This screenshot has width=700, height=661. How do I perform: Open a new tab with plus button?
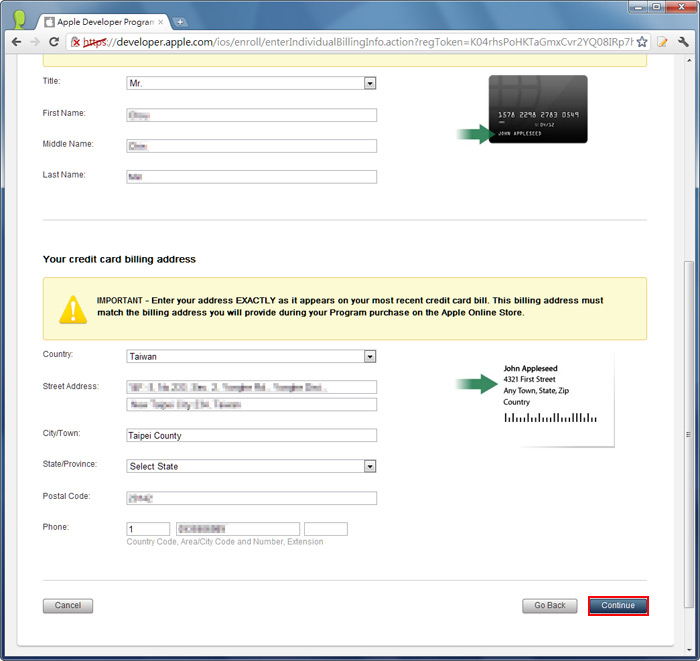click(179, 22)
